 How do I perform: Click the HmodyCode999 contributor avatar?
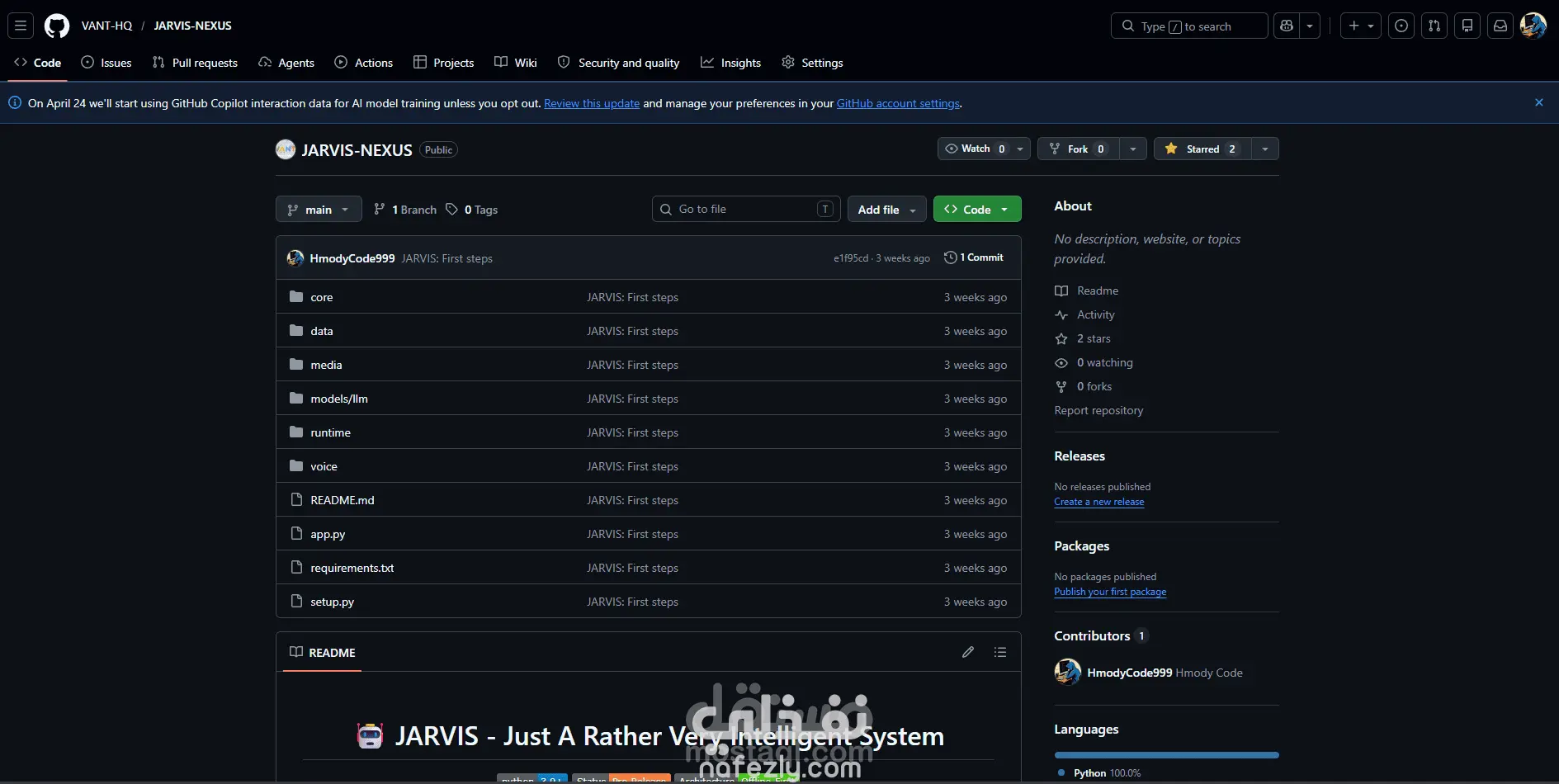click(x=1068, y=672)
